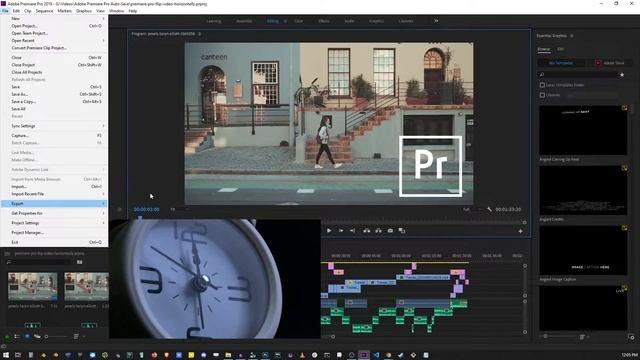This screenshot has width=640, height=360.
Task: Select the Browse tab in Essential Graphics
Action: pyautogui.click(x=544, y=49)
